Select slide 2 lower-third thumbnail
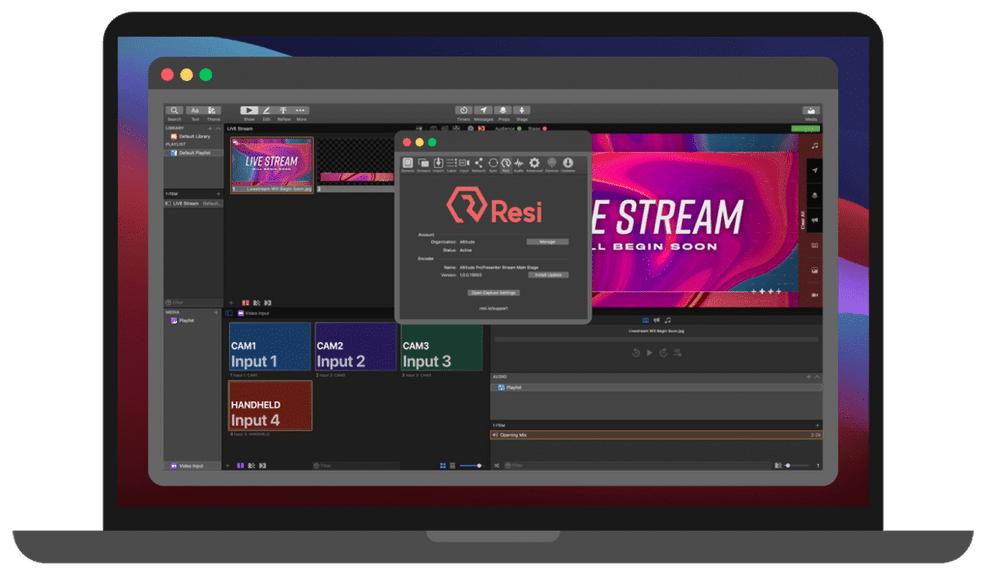This screenshot has height=578, width=990. (355, 166)
